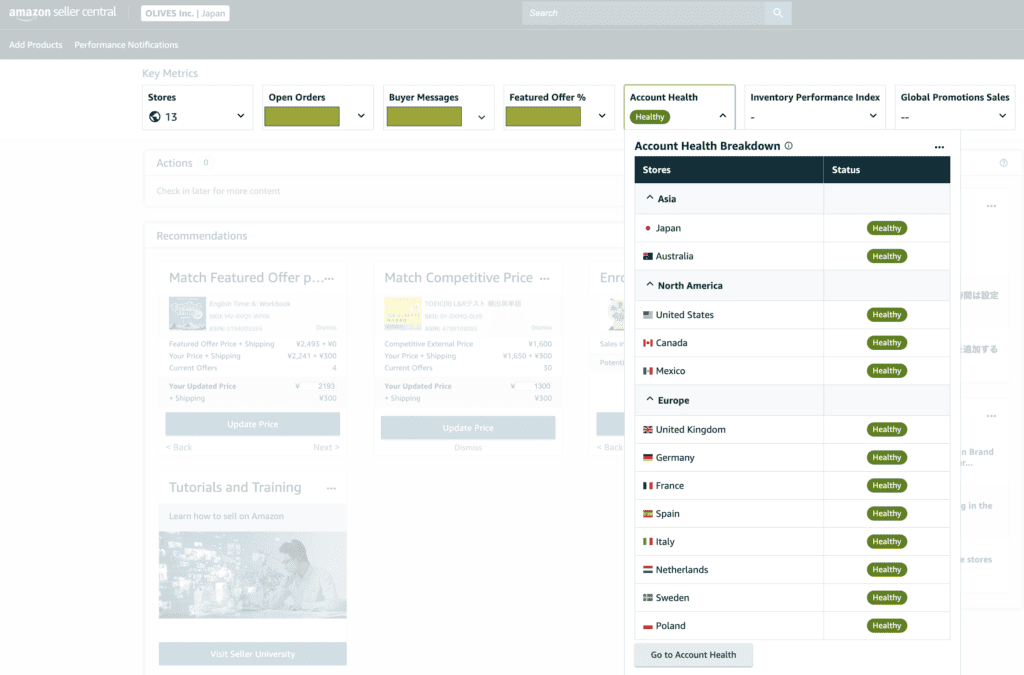Click the Healthy status for Germany
Image resolution: width=1024 pixels, height=675 pixels.
click(887, 458)
